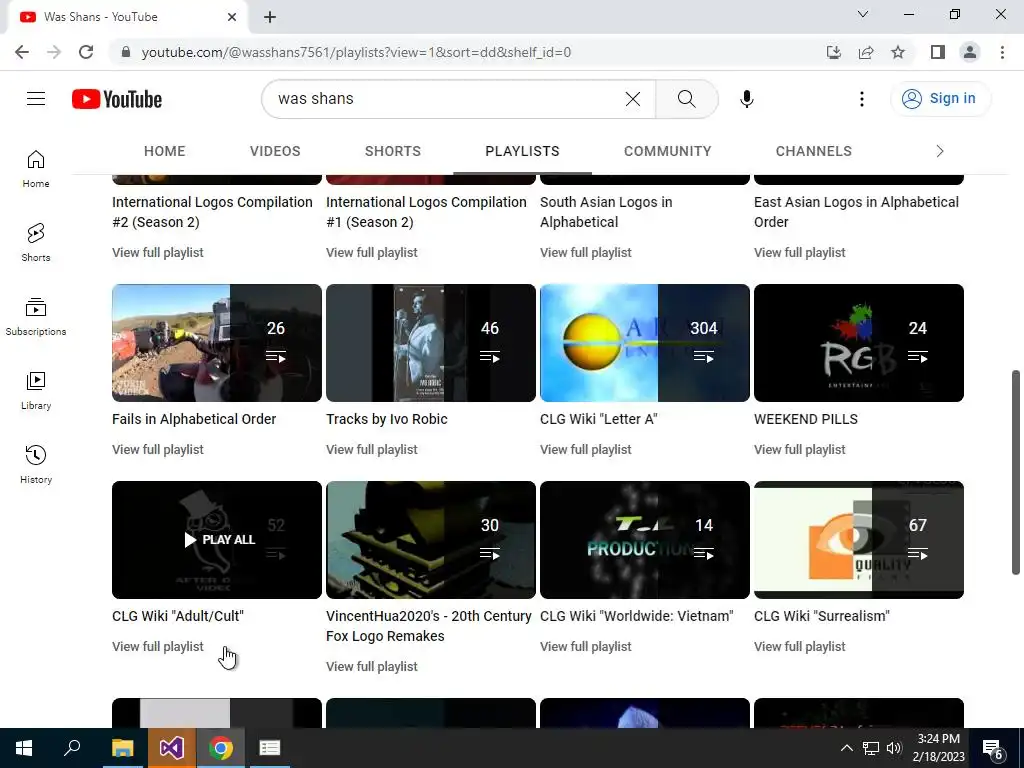Open the Tracks by Ivo Robic thumbnail
Screen dimensions: 1024x768
coord(431,343)
